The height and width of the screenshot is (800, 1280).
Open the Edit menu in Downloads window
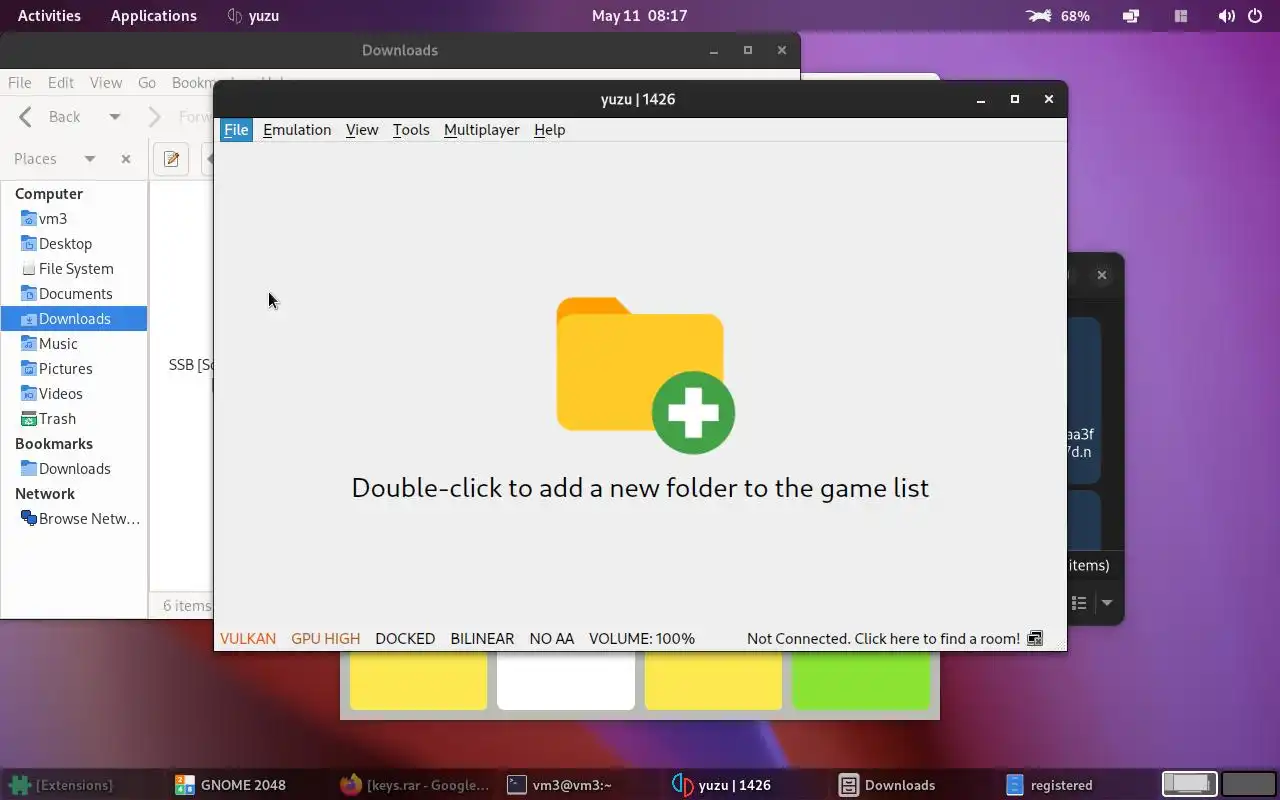pos(61,83)
